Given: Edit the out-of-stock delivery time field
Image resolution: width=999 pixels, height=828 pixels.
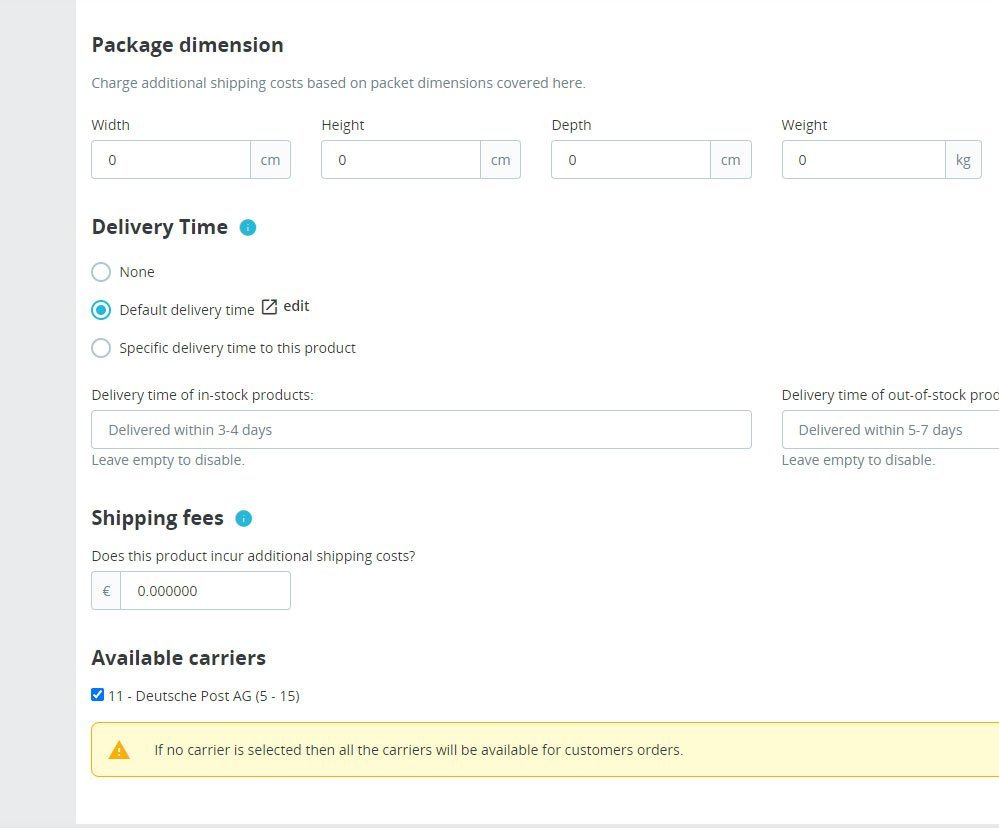Looking at the screenshot, I should pos(890,430).
